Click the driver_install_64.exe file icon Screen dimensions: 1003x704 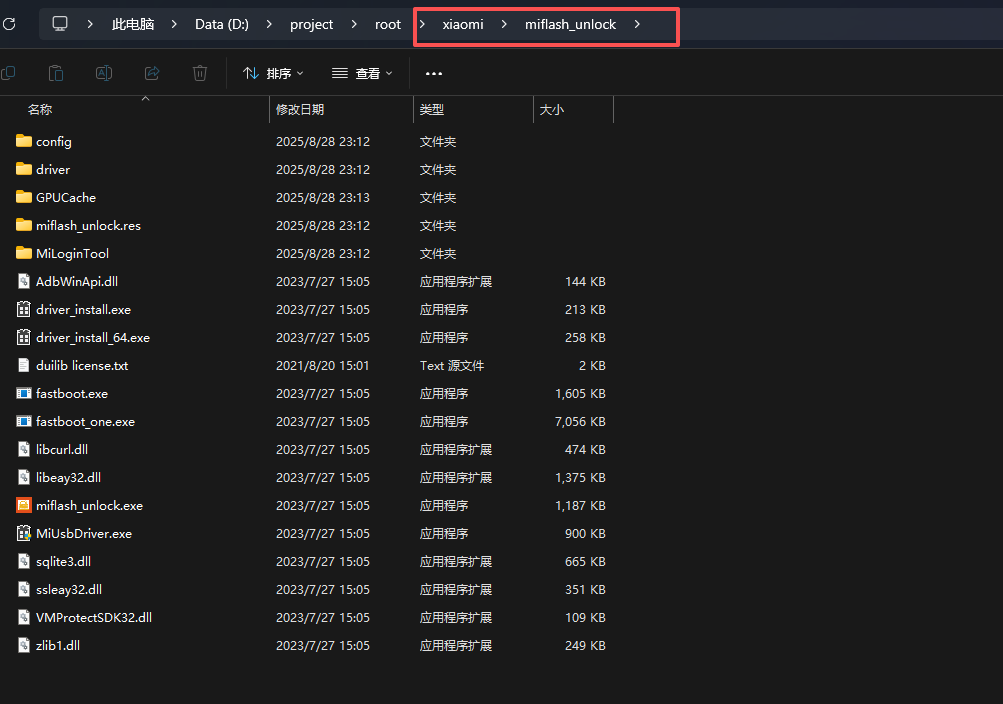tap(24, 338)
